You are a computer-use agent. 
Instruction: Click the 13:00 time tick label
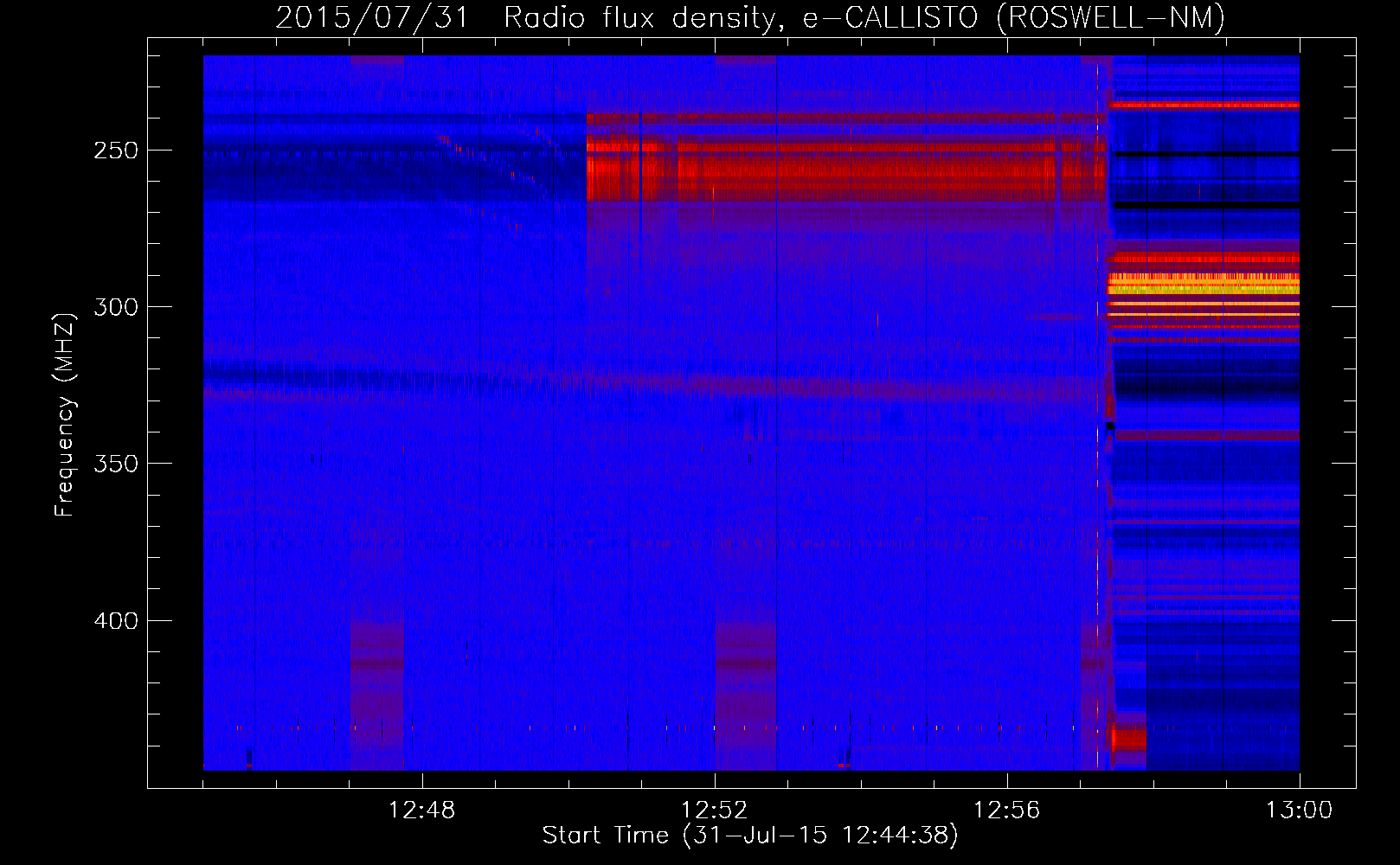[x=1299, y=811]
